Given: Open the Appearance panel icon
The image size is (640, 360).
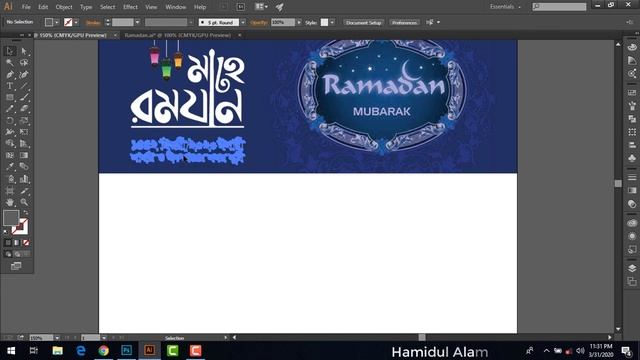Looking at the screenshot, I should click(x=632, y=236).
